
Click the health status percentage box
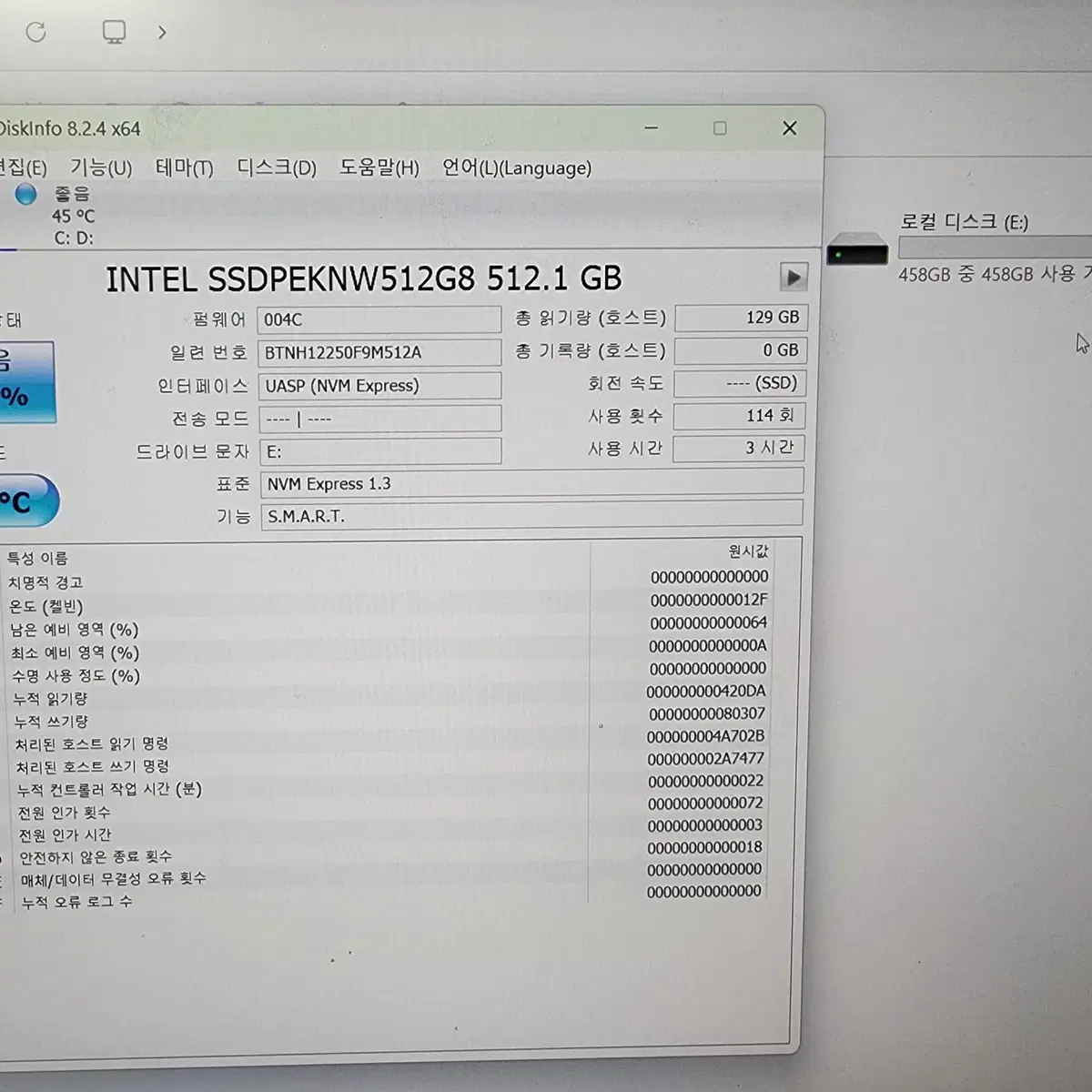tap(27, 382)
